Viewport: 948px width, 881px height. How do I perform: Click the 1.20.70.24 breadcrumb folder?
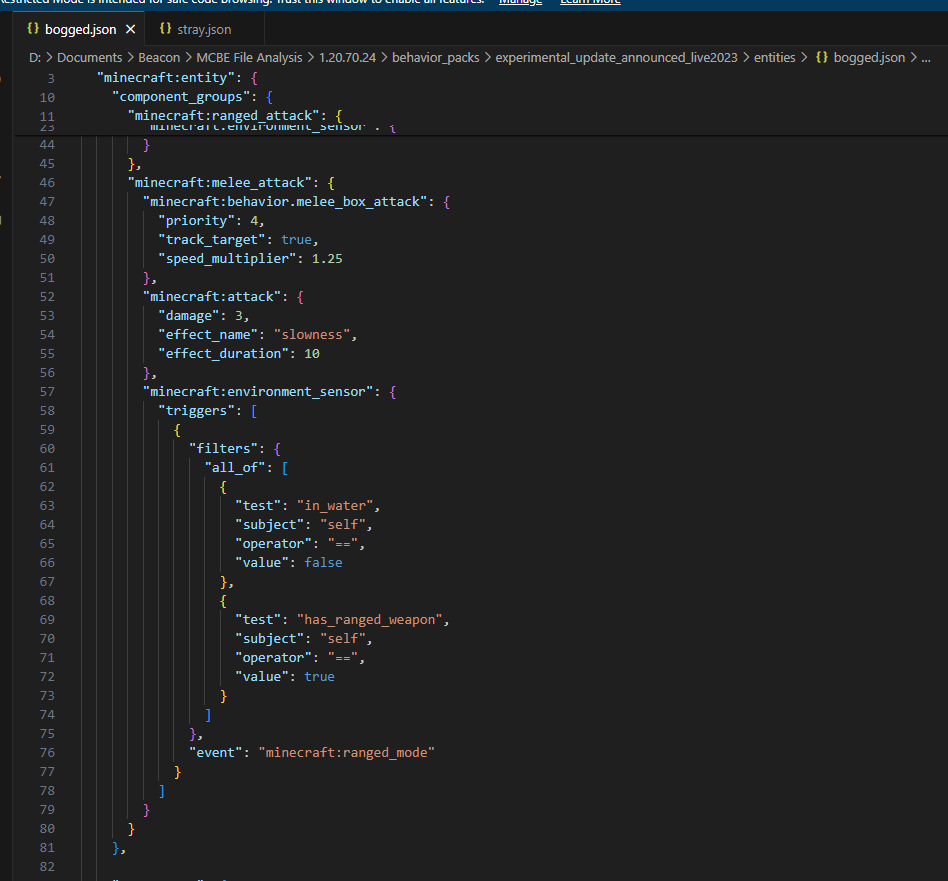(346, 58)
